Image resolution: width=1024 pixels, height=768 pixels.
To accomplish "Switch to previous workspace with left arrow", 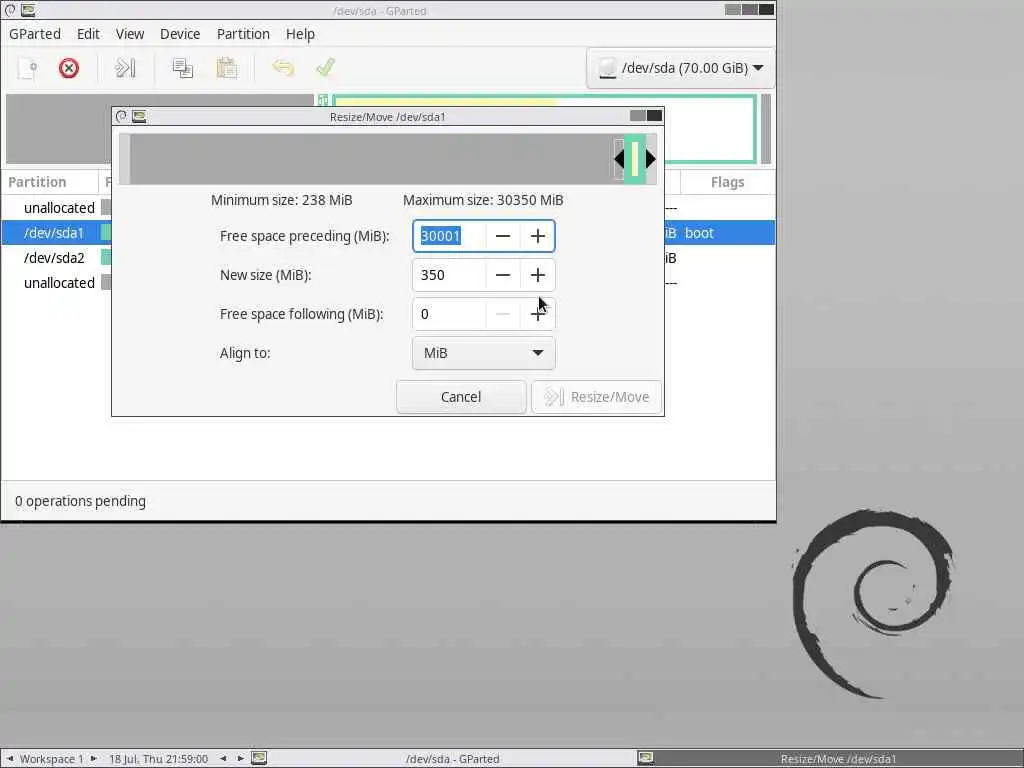I will tap(10, 759).
